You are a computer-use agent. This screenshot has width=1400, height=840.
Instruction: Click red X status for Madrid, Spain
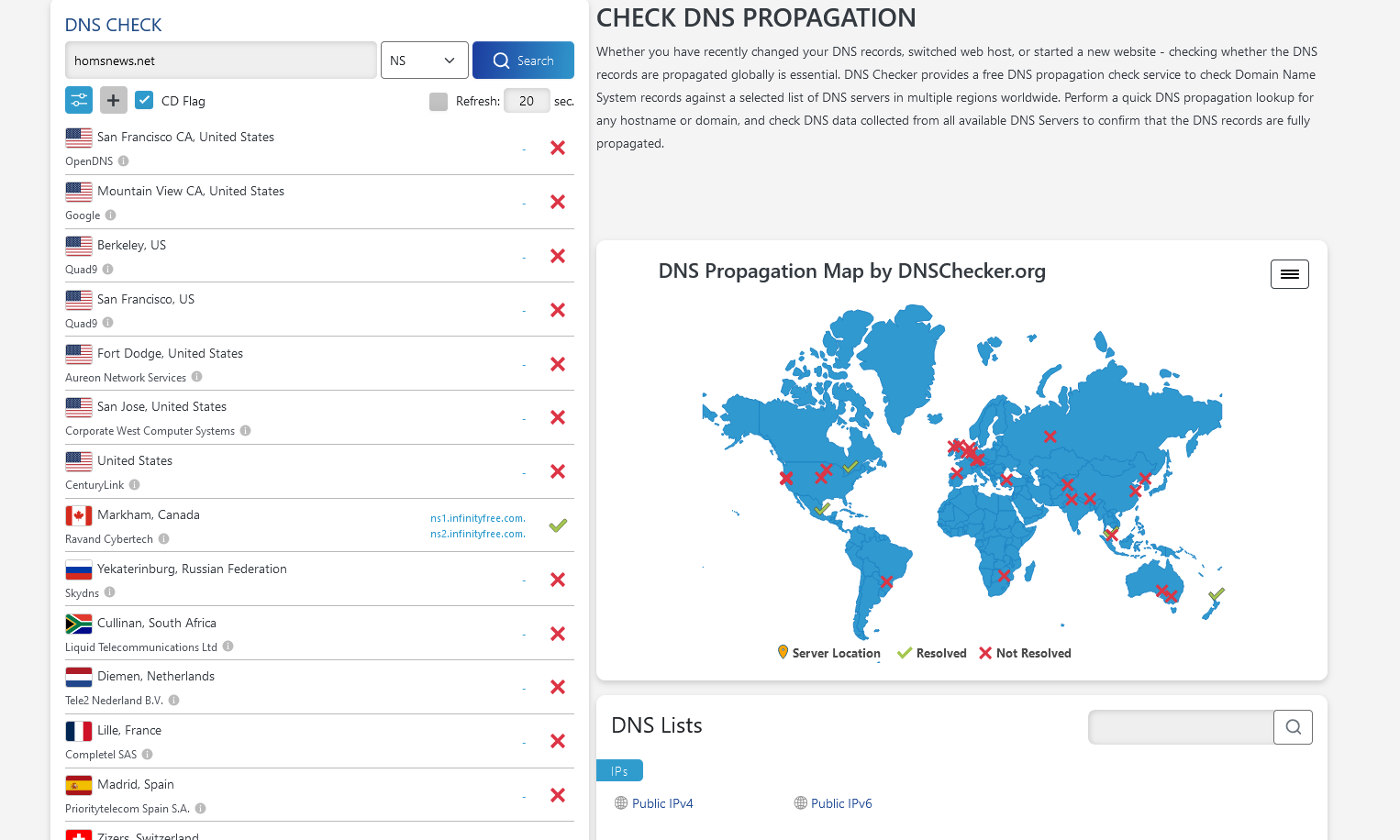pyautogui.click(x=558, y=795)
